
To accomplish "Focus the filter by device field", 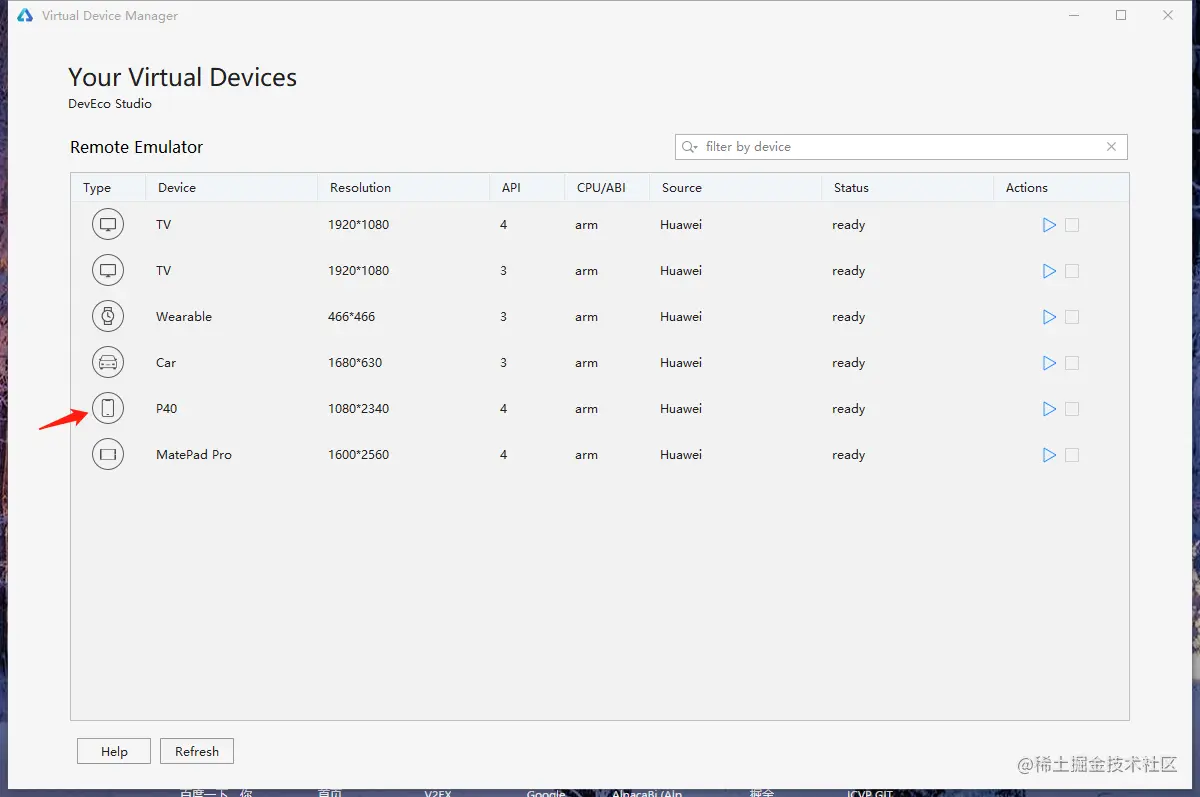I will (901, 147).
